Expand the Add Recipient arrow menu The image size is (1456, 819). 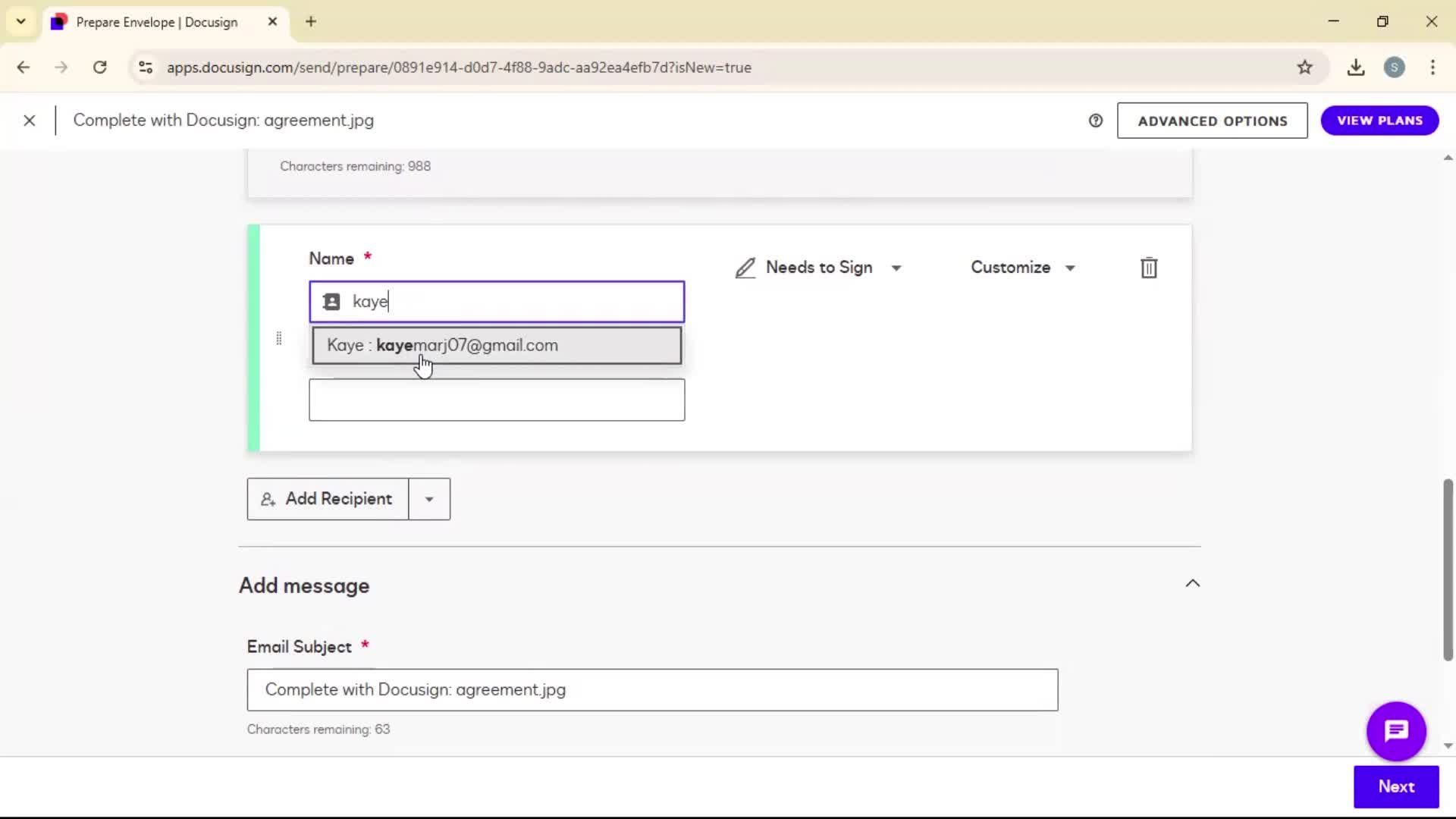429,499
